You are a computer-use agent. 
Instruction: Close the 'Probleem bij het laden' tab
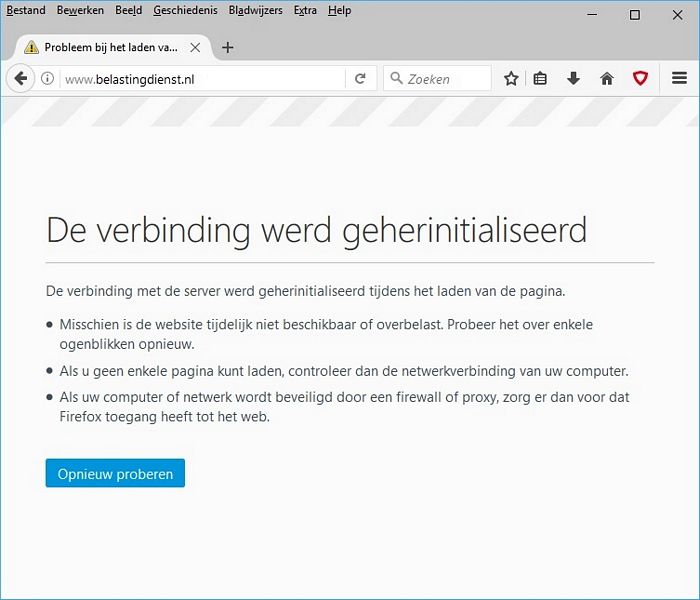pos(195,48)
